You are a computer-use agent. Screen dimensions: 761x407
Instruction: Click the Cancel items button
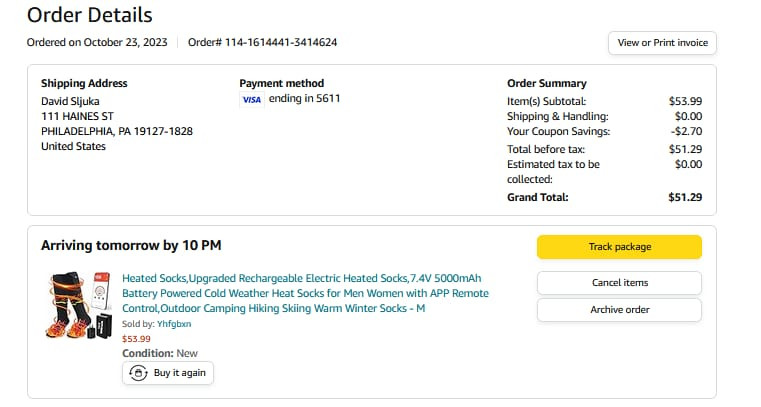[x=619, y=283]
